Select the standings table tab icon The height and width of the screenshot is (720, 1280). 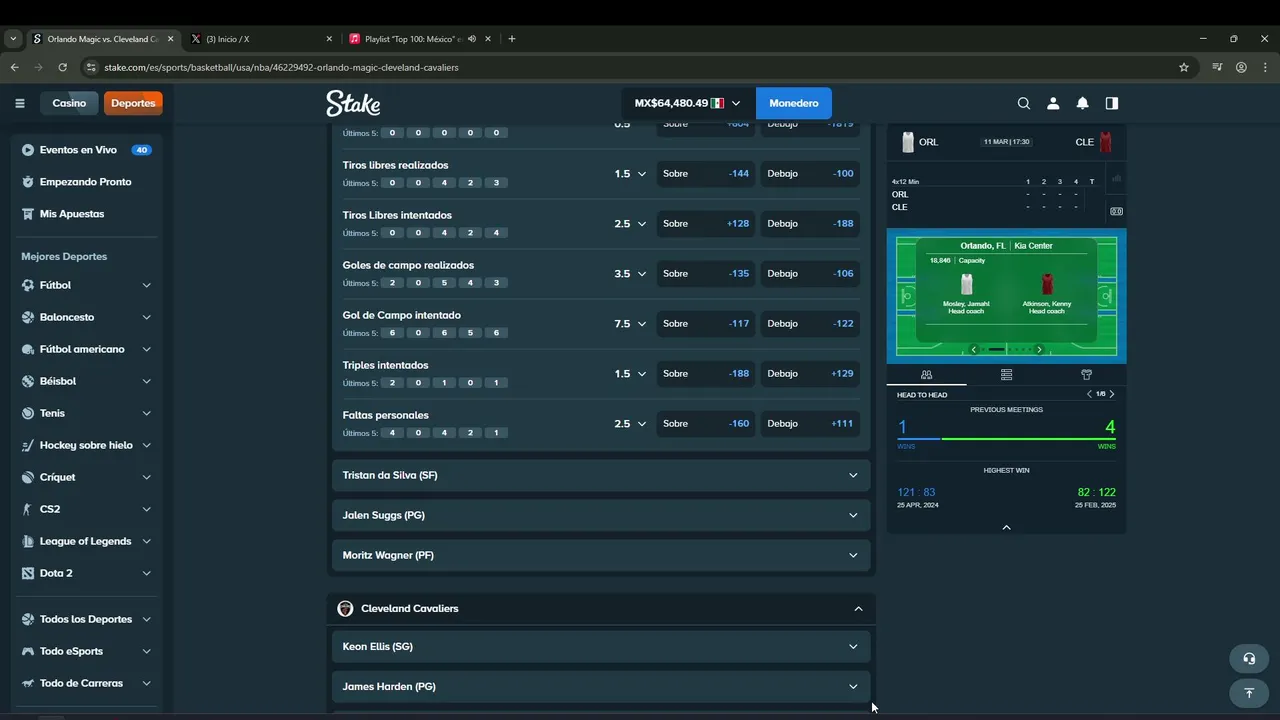pyautogui.click(x=1006, y=375)
